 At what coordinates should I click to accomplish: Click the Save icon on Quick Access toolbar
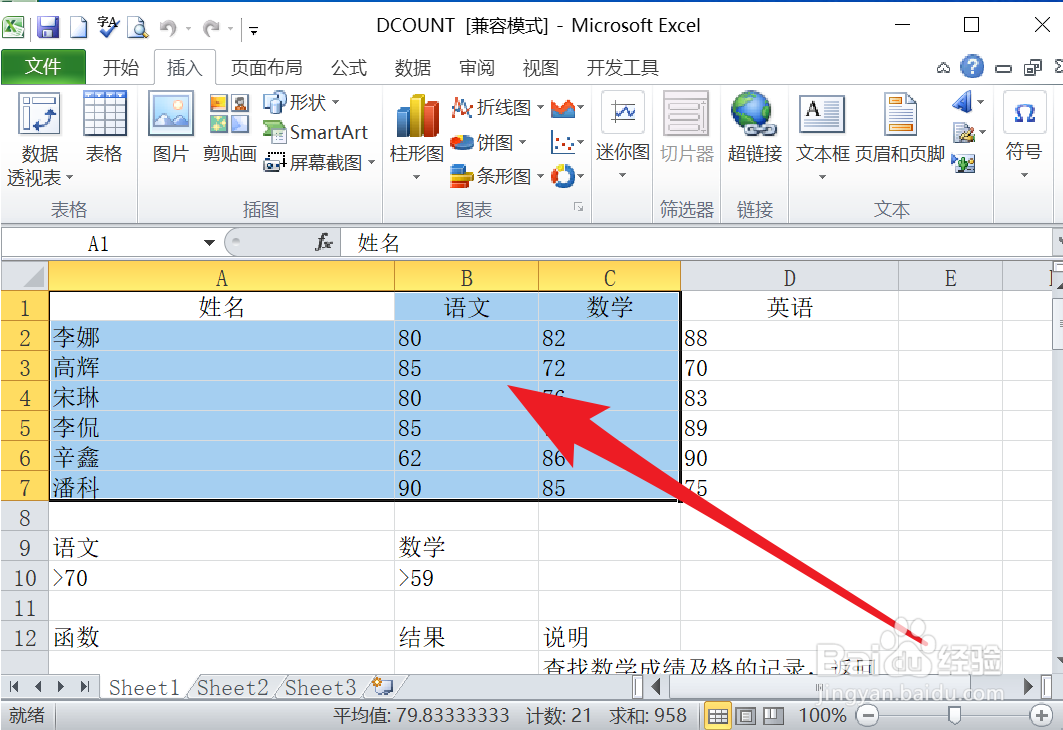(x=48, y=25)
